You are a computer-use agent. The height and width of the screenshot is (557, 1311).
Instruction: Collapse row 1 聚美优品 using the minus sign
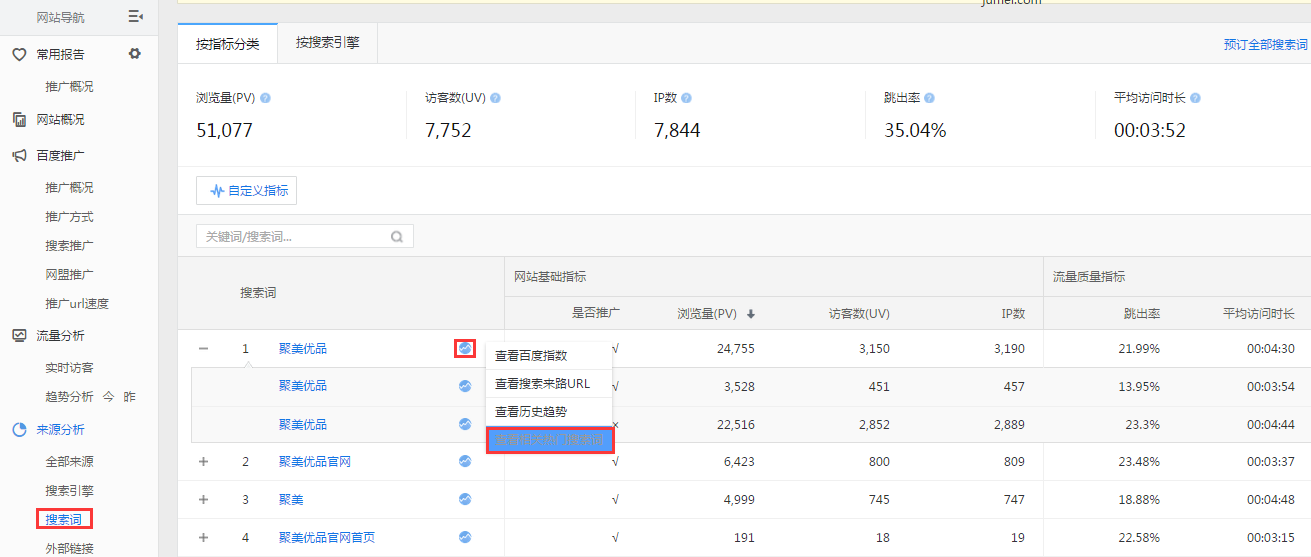(x=204, y=349)
